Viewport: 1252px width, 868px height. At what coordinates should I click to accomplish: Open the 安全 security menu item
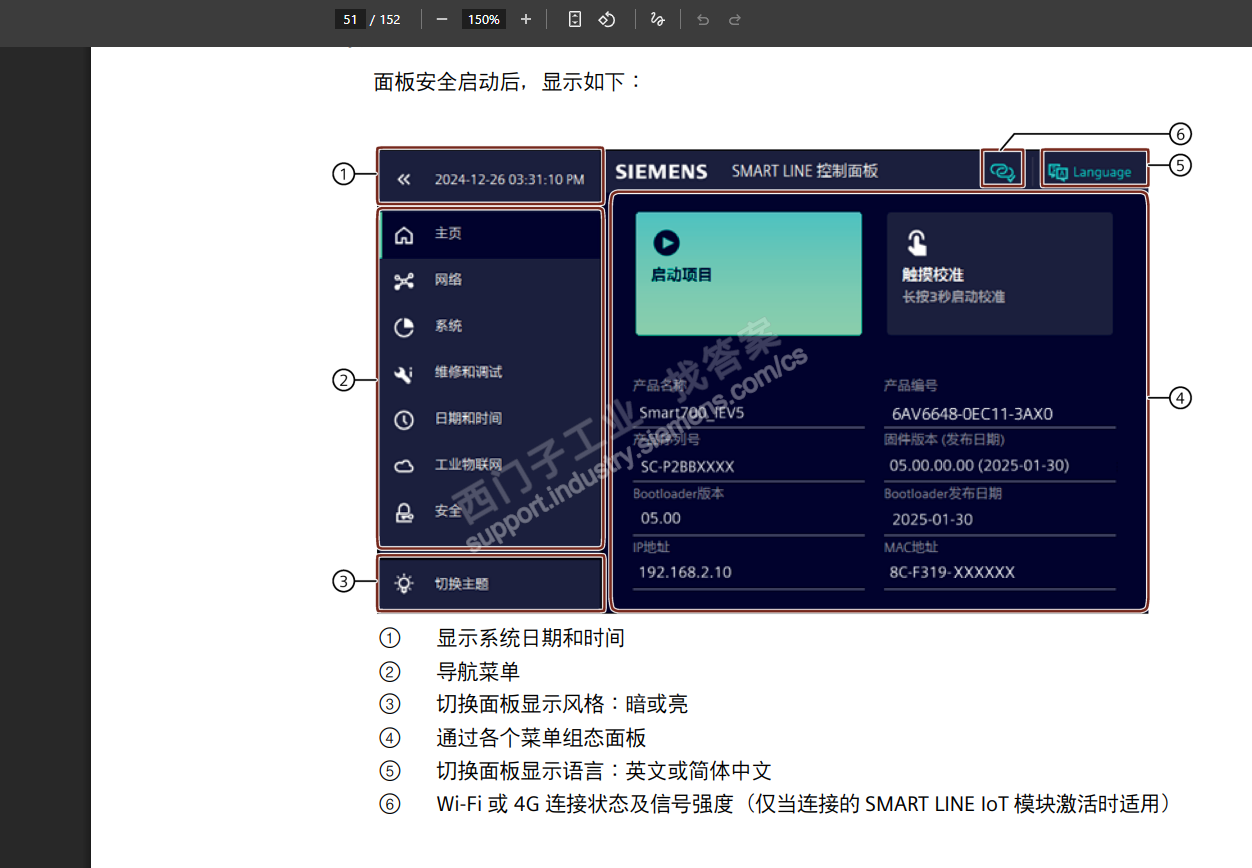click(491, 511)
